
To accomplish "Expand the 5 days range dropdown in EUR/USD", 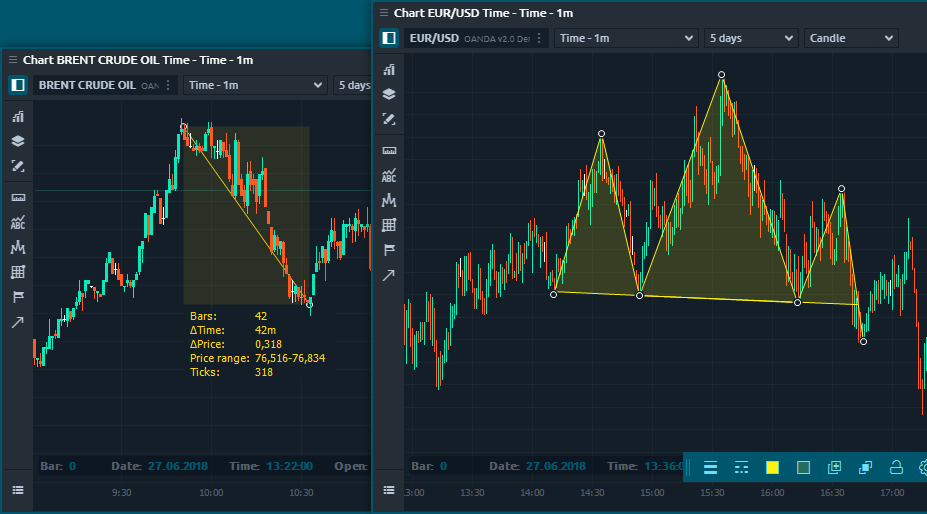I will coord(749,38).
